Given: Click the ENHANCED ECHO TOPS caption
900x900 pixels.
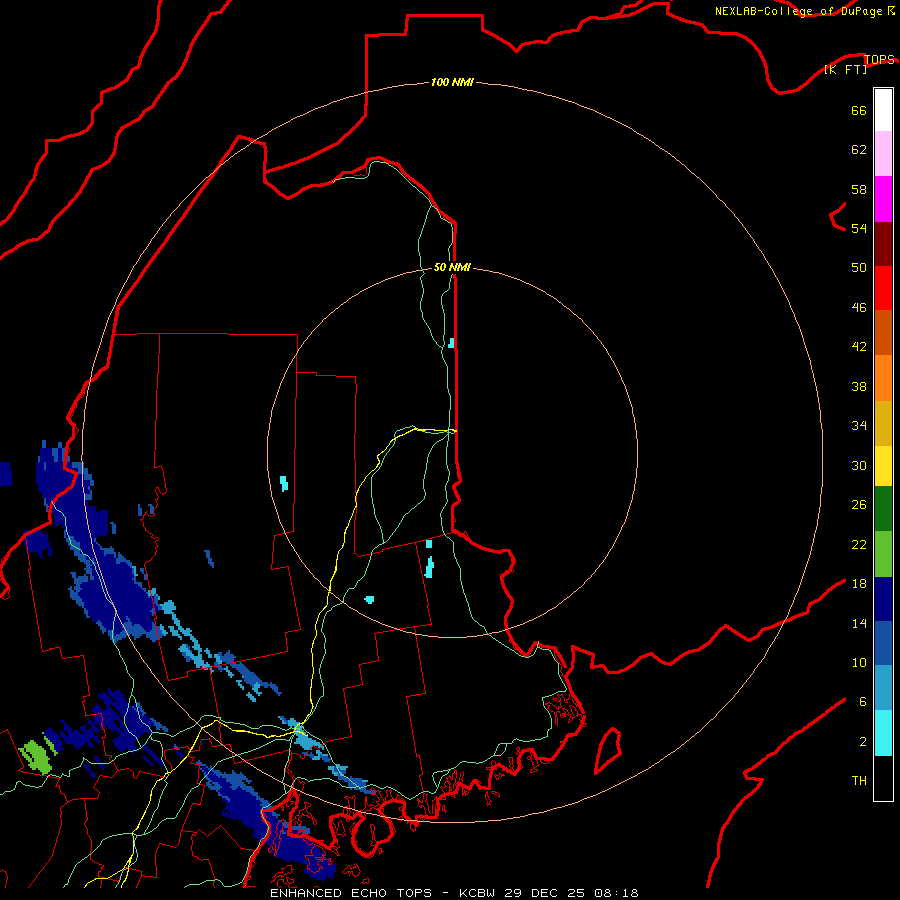Looking at the screenshot, I should click(351, 893).
